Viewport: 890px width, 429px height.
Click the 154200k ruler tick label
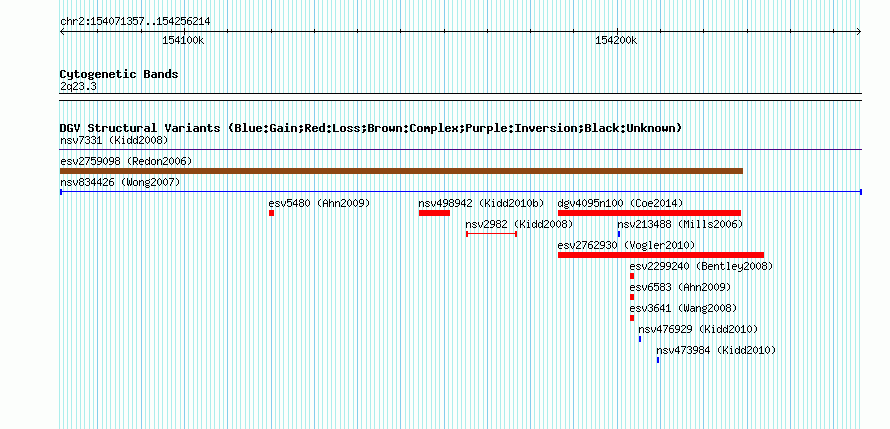coord(616,40)
